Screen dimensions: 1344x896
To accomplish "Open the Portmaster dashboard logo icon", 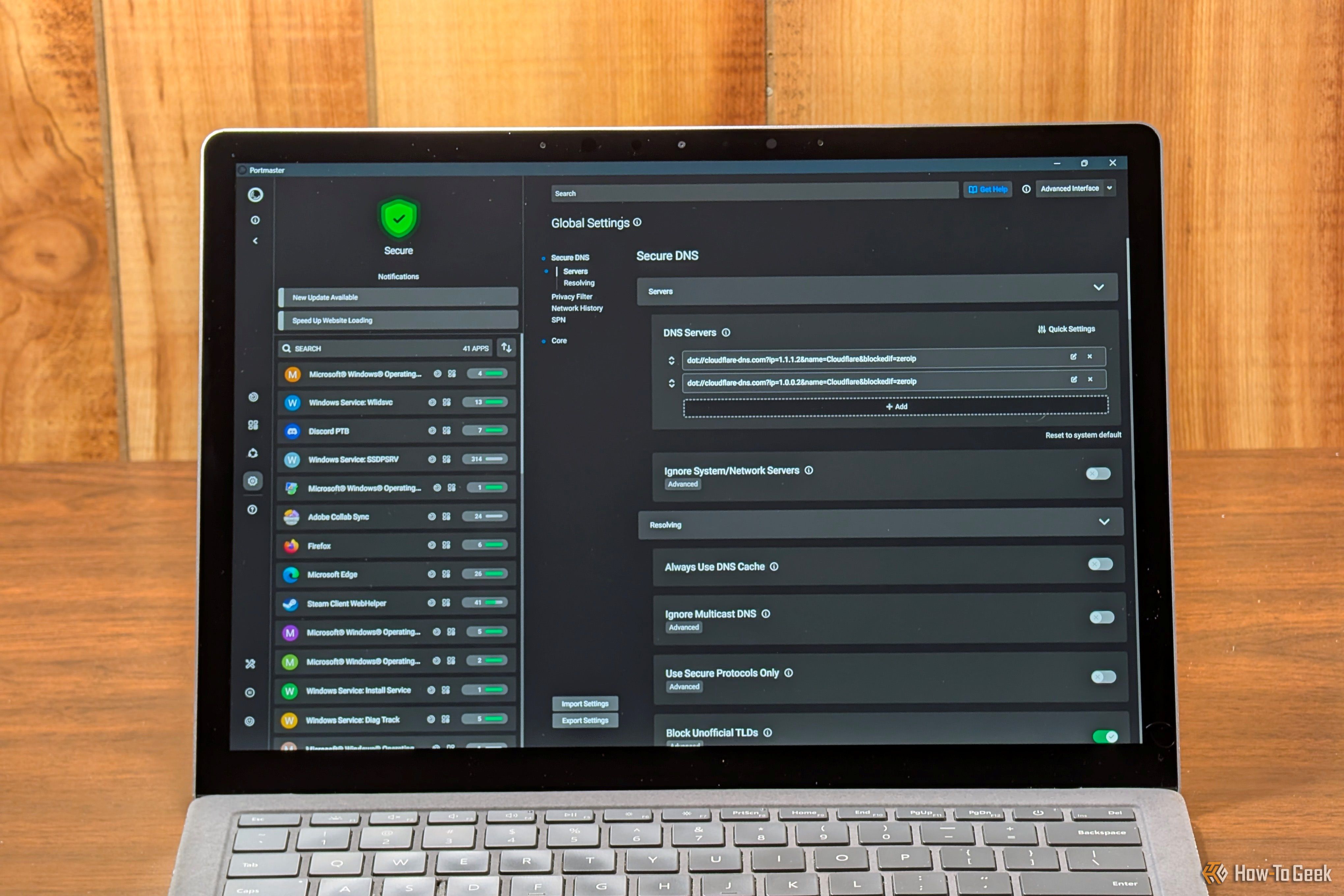I will 255,195.
